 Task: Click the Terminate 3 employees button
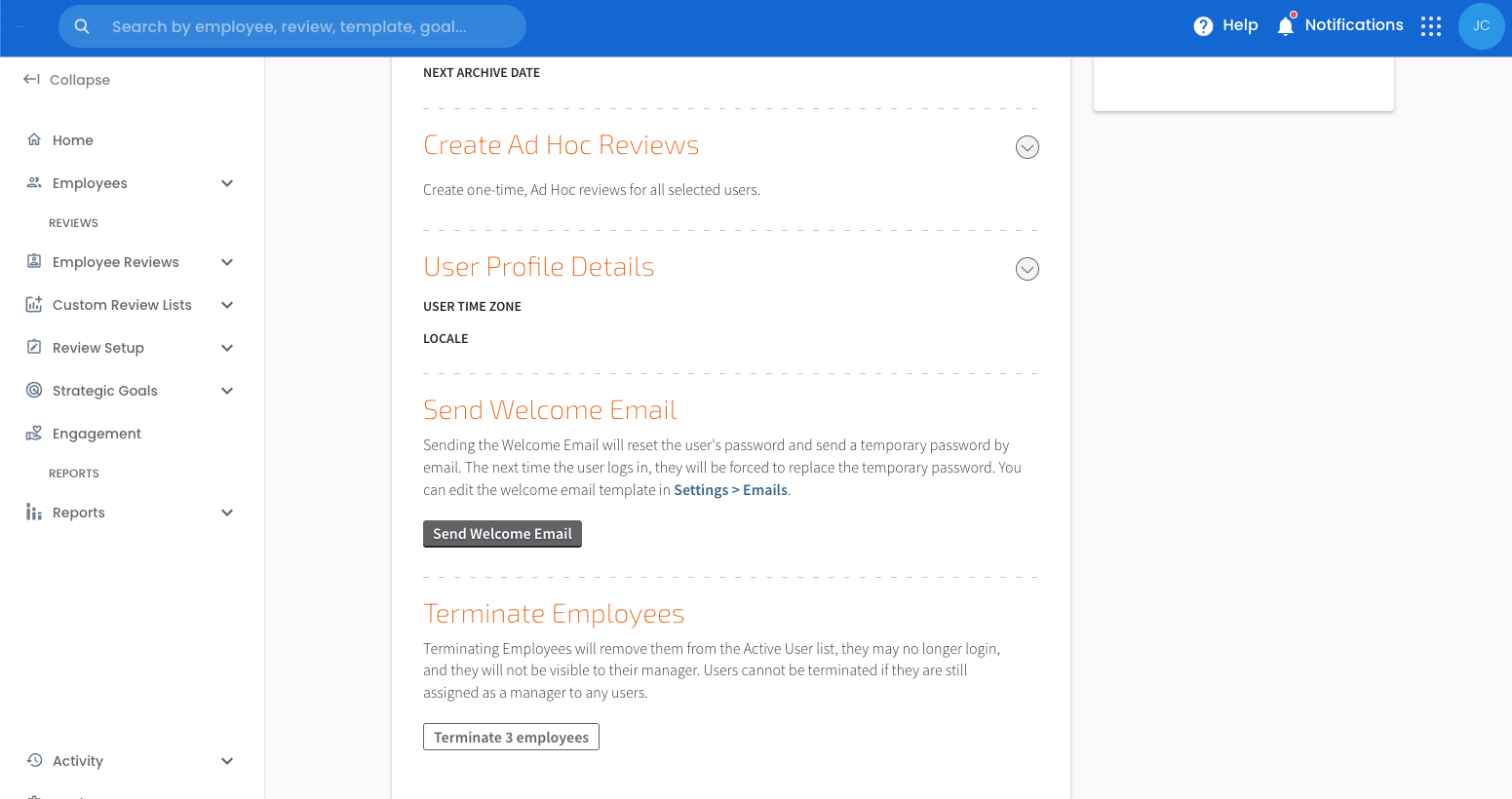pyautogui.click(x=511, y=737)
